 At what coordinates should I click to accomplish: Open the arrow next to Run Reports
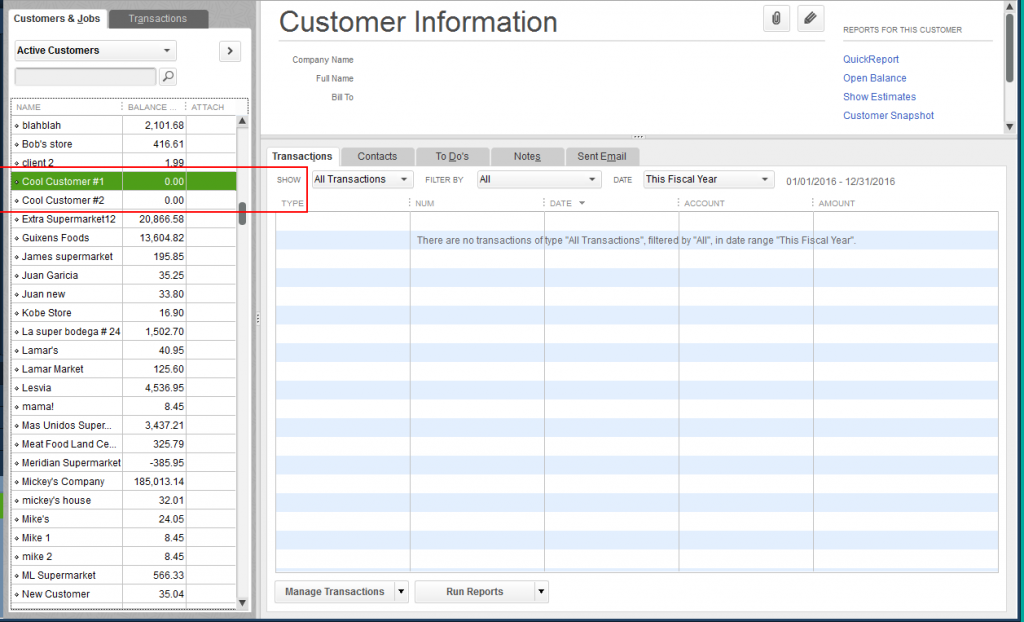click(x=542, y=592)
